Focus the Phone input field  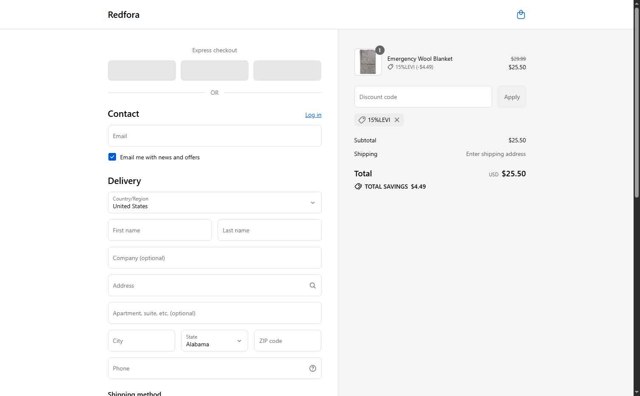coord(215,368)
